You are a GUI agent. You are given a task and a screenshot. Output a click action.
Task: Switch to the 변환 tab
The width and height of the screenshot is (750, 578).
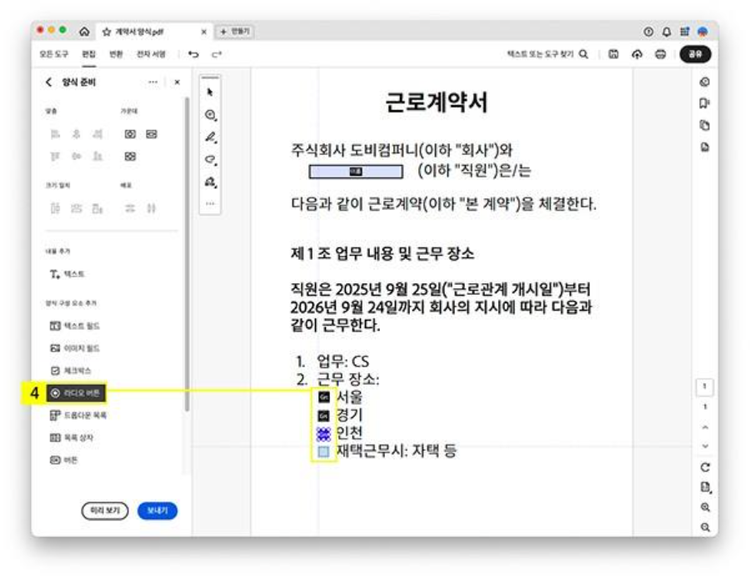116,54
